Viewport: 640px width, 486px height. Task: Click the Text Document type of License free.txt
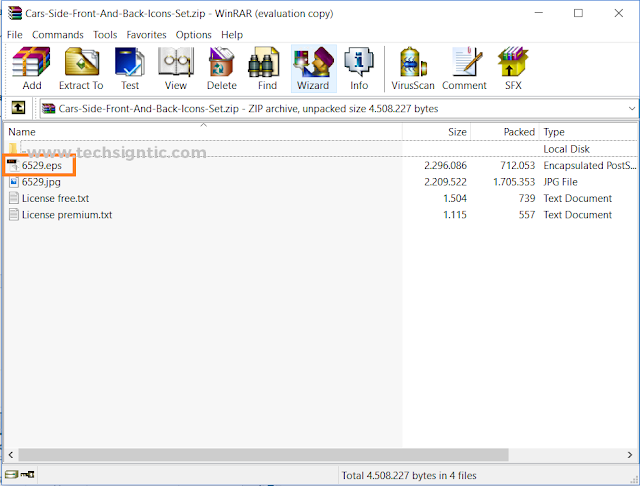pyautogui.click(x=577, y=198)
